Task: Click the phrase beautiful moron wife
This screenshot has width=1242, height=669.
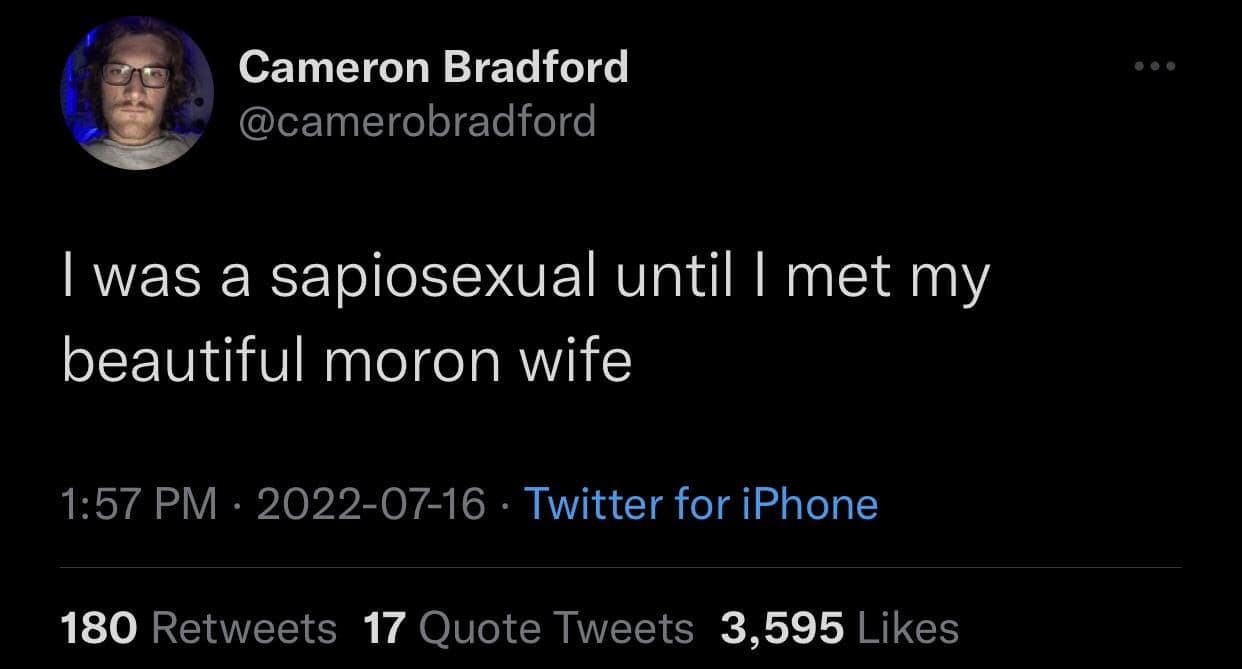Action: pyautogui.click(x=347, y=360)
